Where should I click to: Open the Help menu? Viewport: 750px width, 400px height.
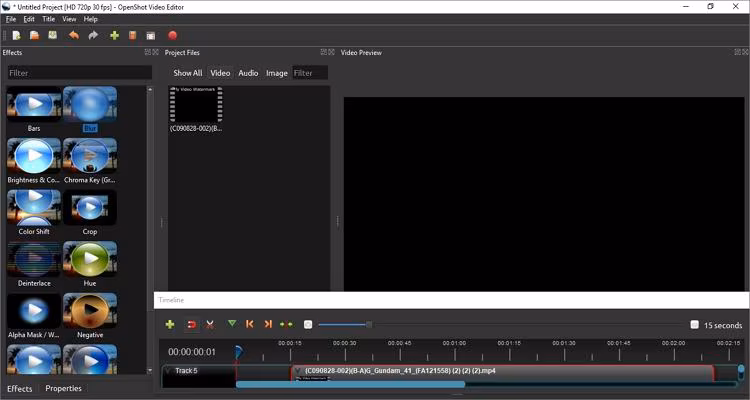(x=90, y=19)
